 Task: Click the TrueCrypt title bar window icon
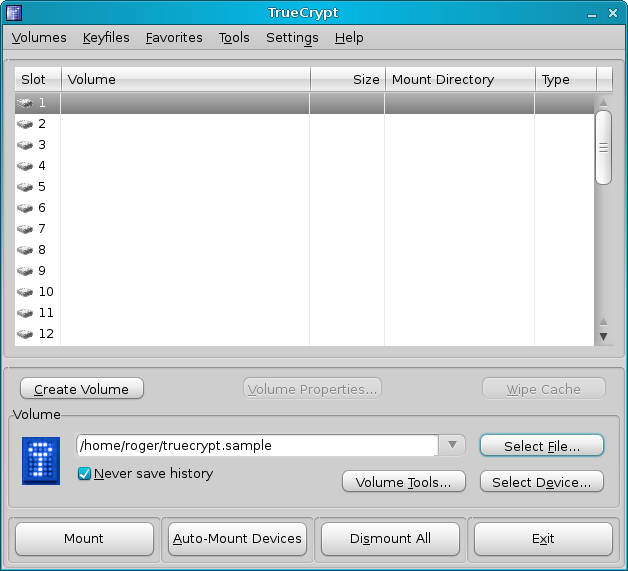click(x=14, y=13)
